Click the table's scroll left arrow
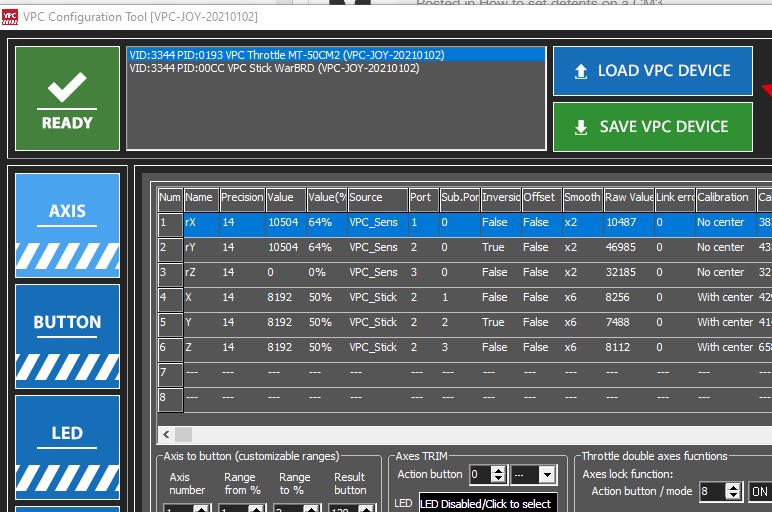This screenshot has width=772, height=512. tap(166, 435)
